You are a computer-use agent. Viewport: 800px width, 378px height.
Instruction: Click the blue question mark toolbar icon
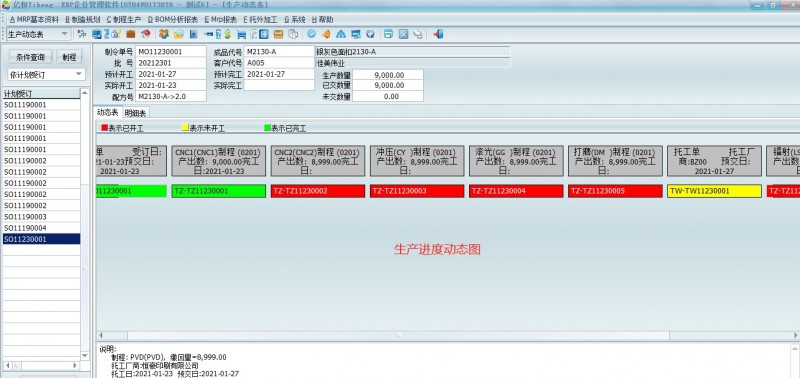coord(218,34)
